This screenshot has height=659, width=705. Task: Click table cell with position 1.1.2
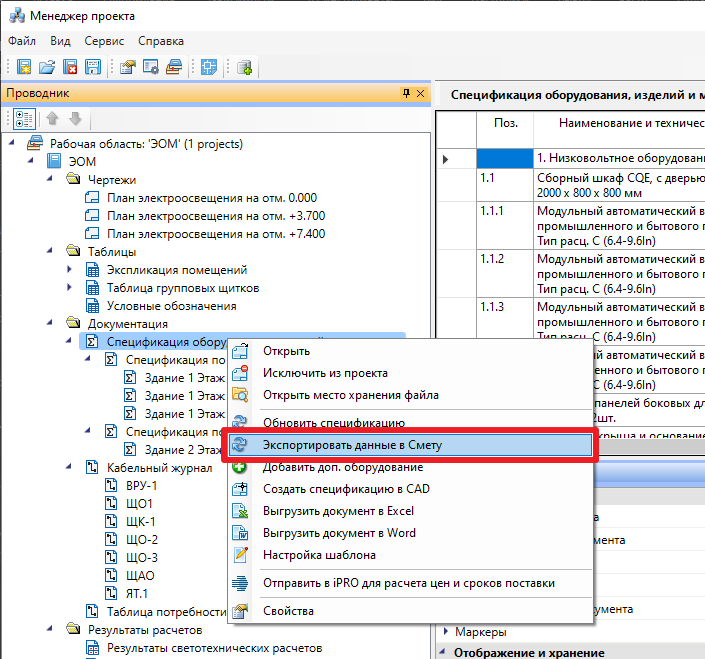point(505,273)
